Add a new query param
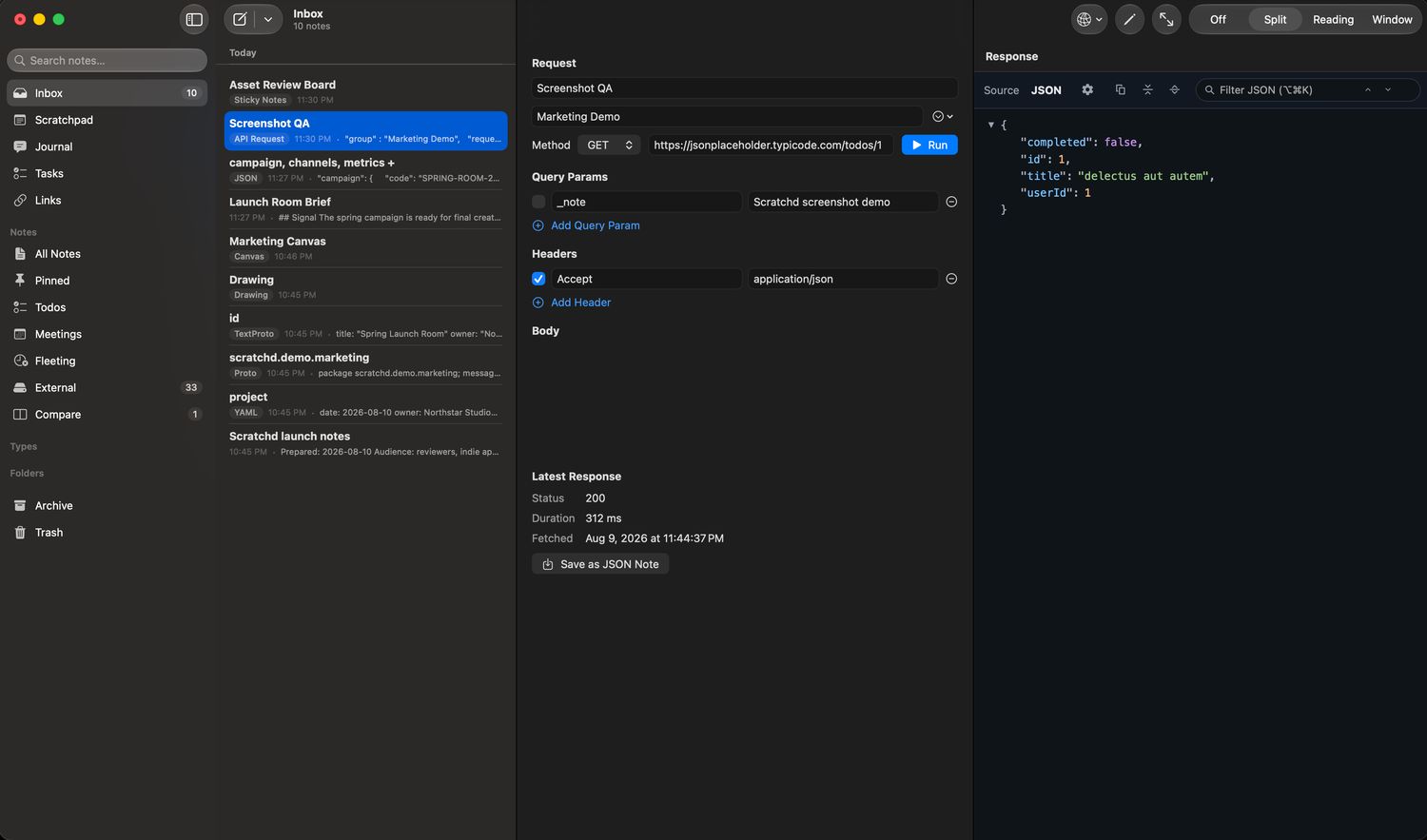 click(x=586, y=225)
